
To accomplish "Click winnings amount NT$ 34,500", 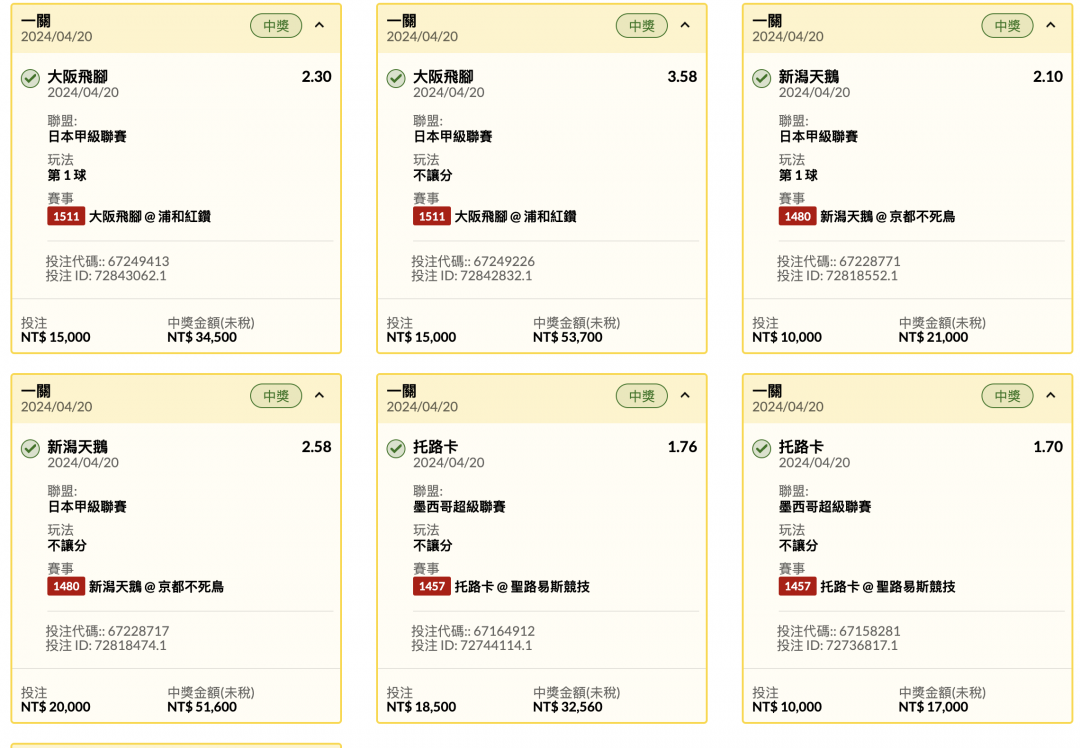I will (x=202, y=337).
